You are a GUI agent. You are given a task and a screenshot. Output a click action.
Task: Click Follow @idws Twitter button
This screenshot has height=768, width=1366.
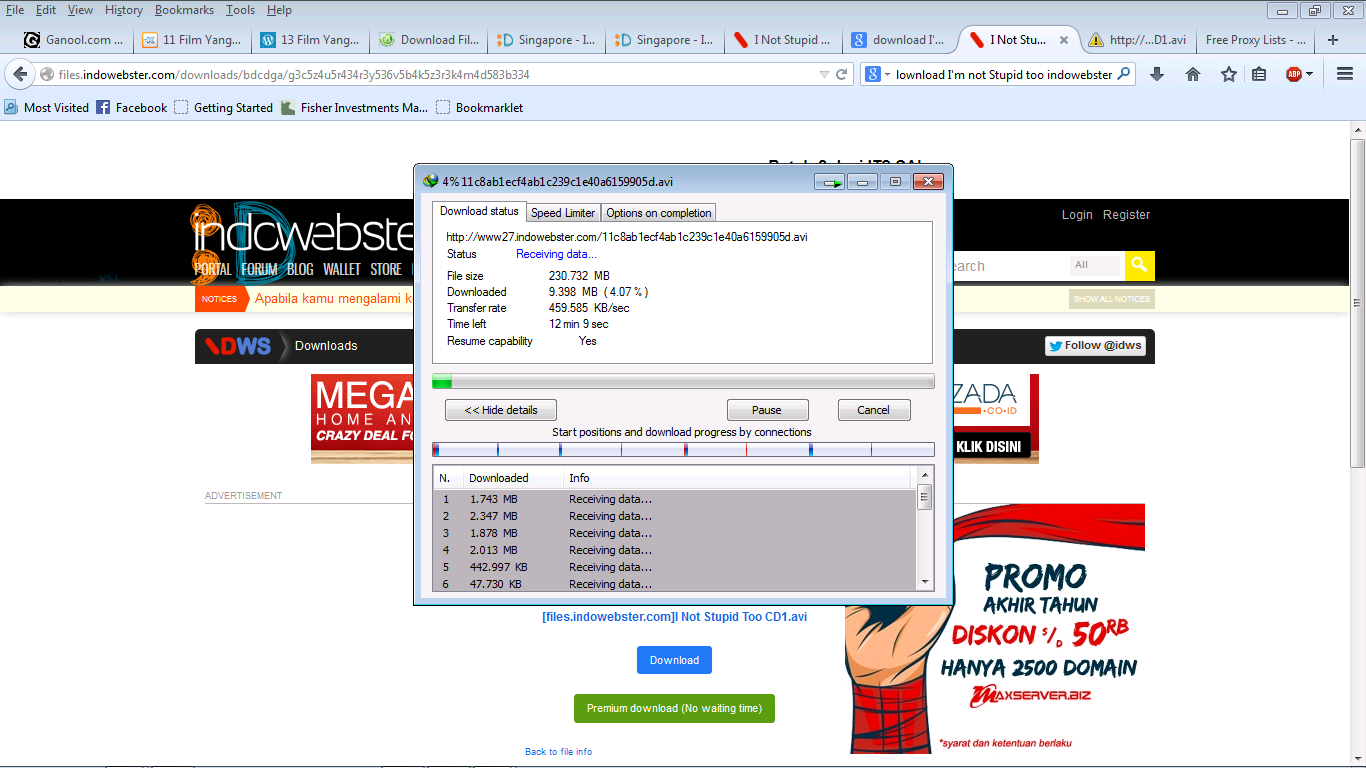click(x=1095, y=345)
